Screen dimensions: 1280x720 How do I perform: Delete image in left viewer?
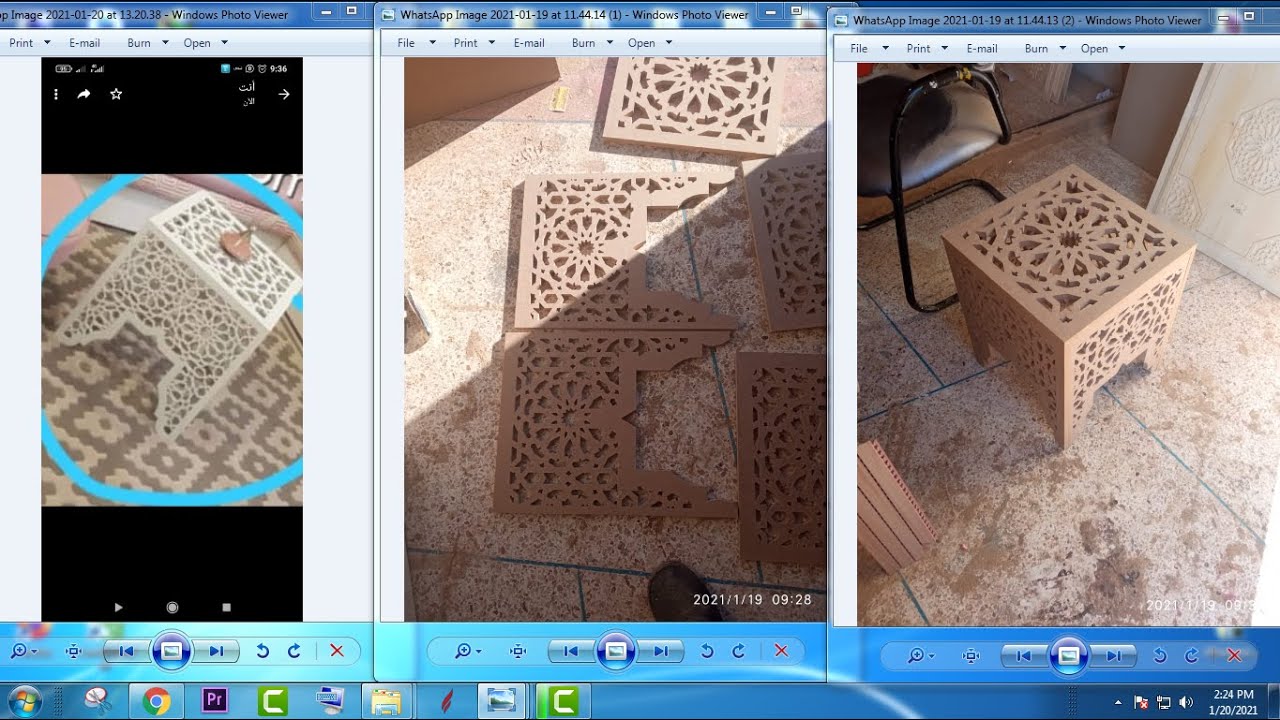click(337, 651)
